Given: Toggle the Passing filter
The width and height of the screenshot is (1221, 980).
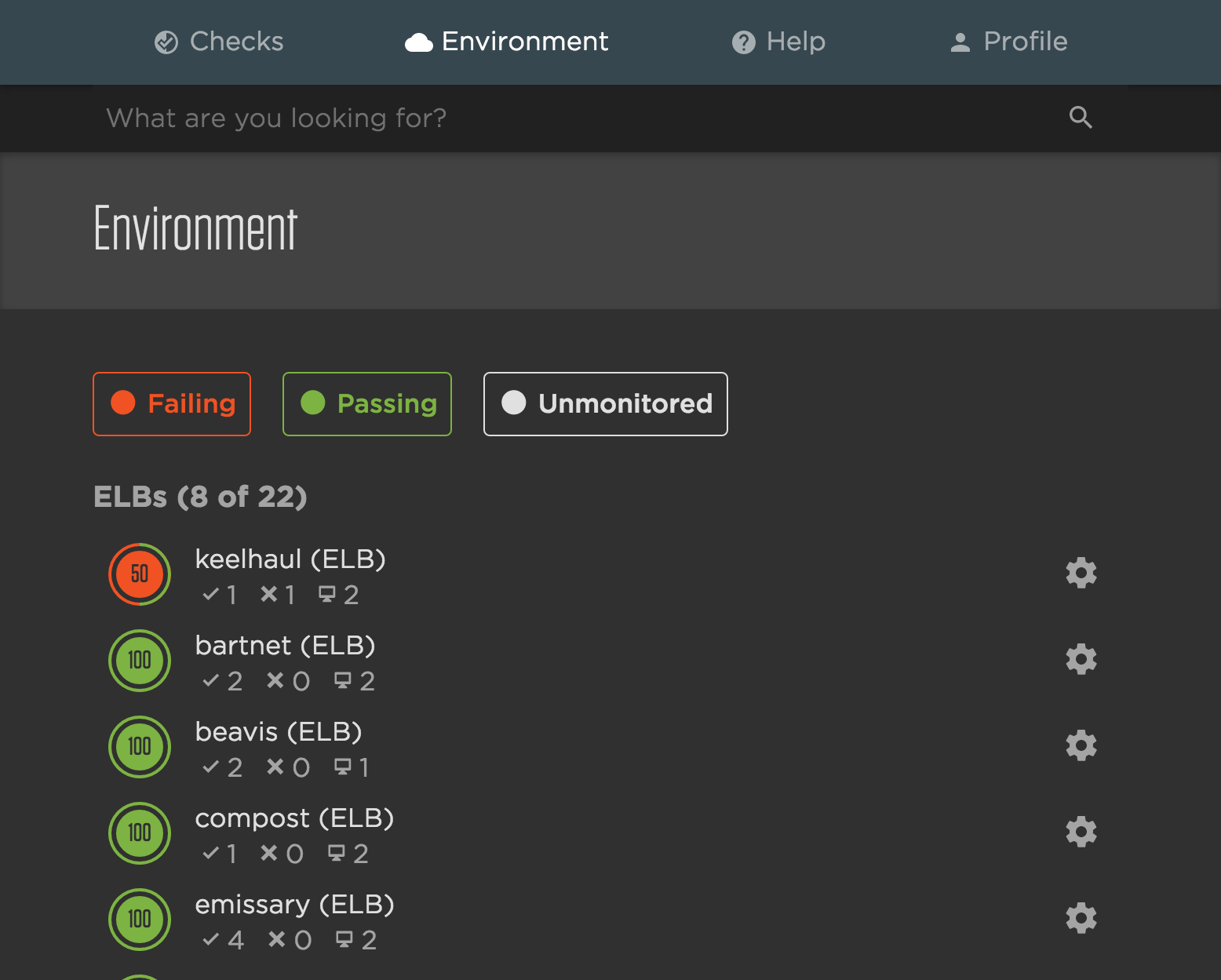Looking at the screenshot, I should click(x=367, y=404).
